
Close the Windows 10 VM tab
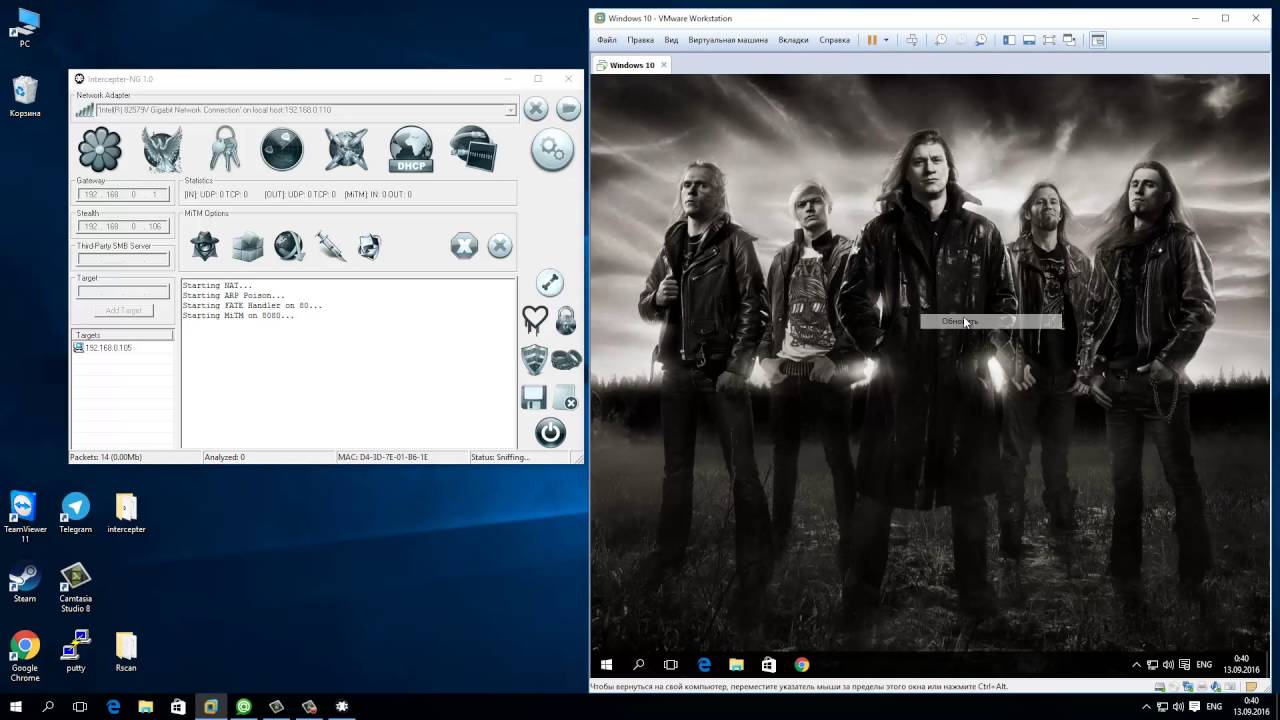pyautogui.click(x=663, y=65)
